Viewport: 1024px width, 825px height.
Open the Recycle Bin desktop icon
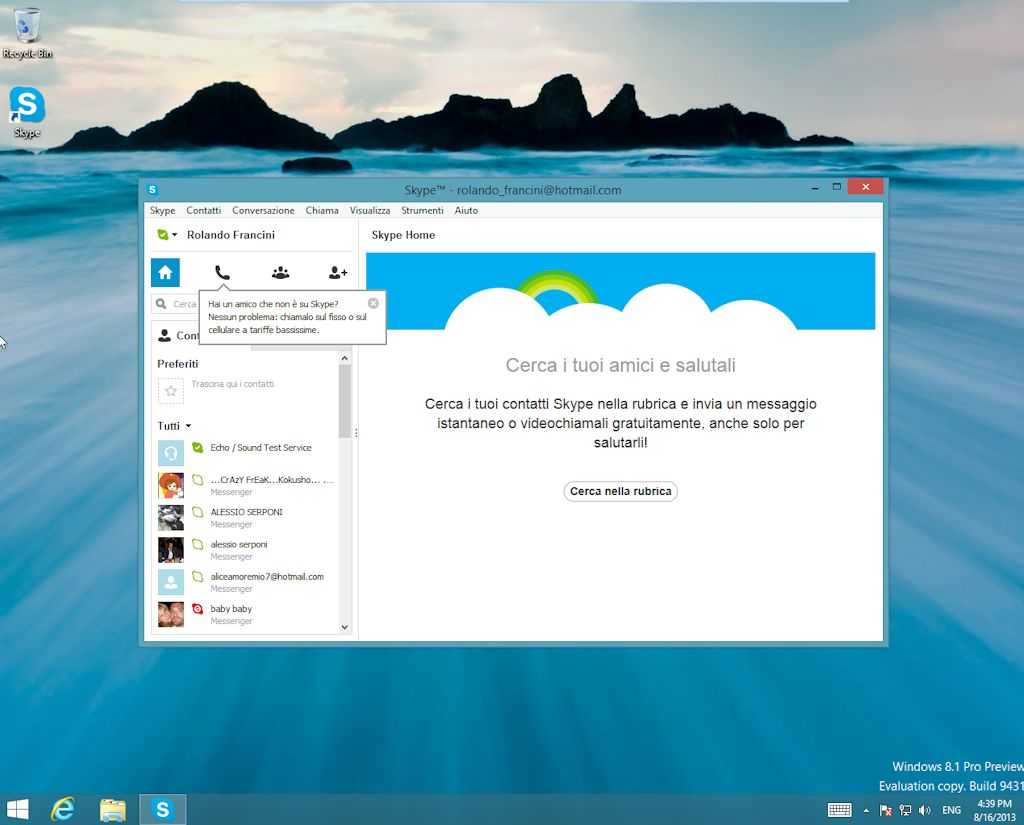click(27, 33)
